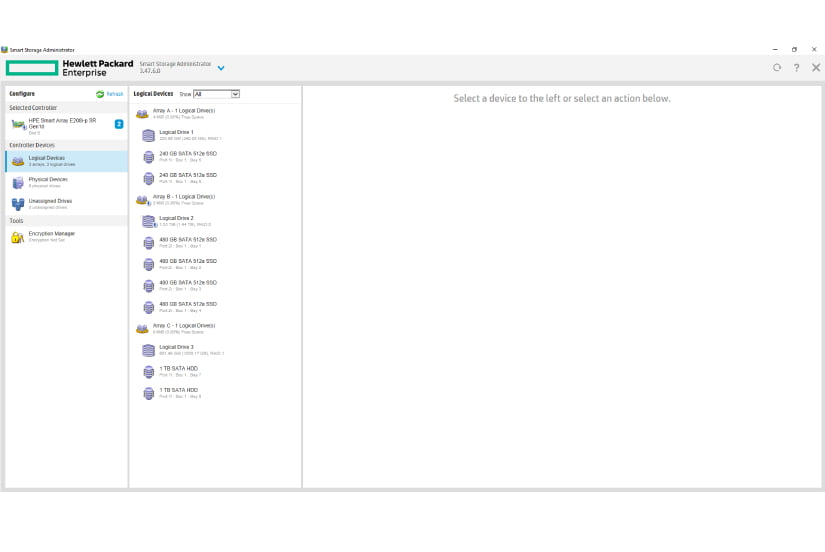Click the Refresh icon in Configure panel
825x552 pixels.
tap(100, 94)
